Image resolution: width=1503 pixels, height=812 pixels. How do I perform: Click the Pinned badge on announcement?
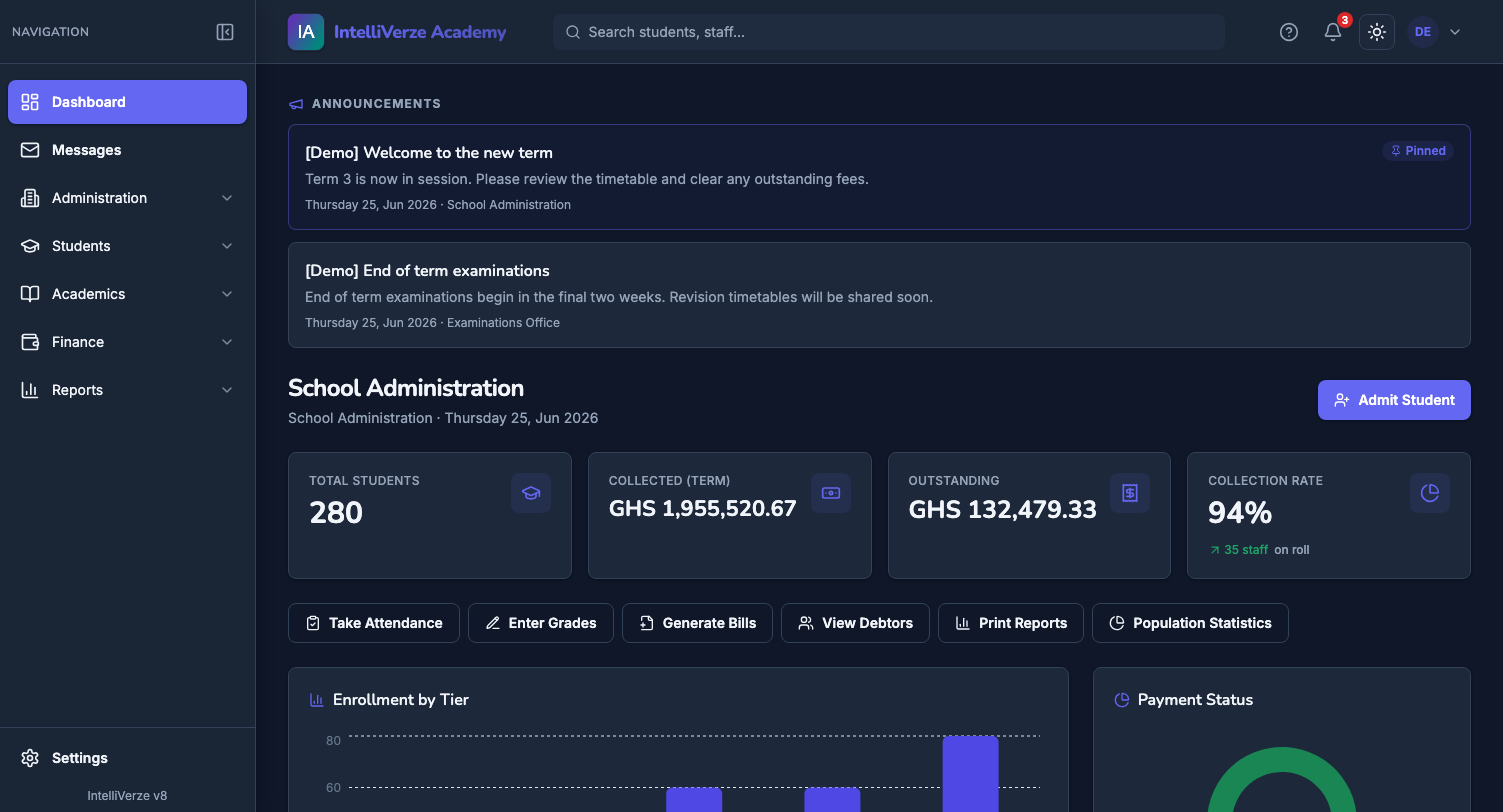pyautogui.click(x=1418, y=151)
